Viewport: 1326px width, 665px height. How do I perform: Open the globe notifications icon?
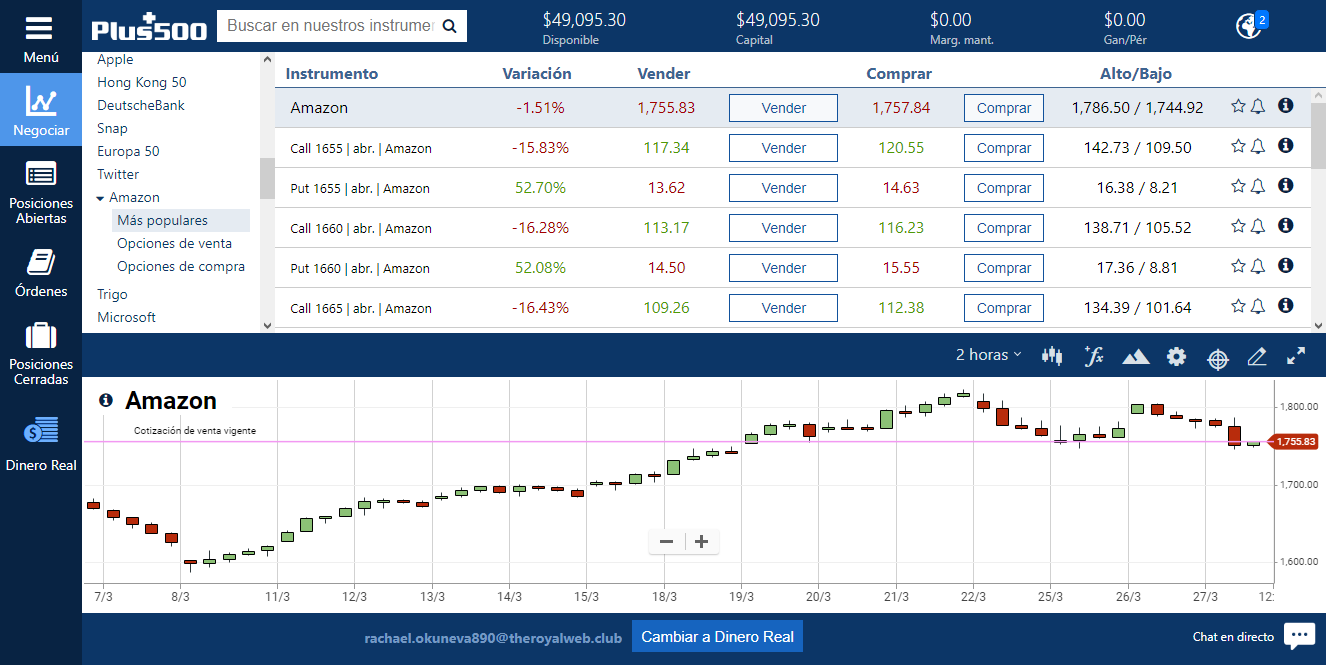1248,26
